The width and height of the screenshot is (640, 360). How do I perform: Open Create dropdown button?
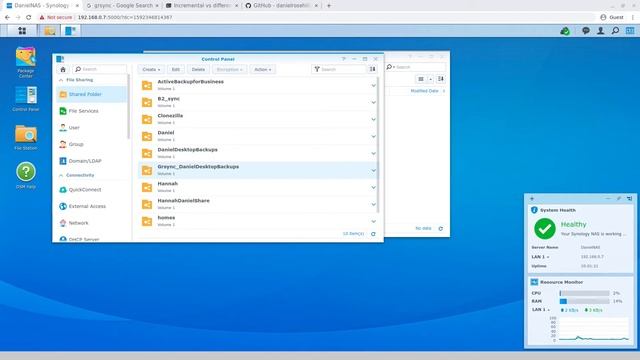[151, 69]
